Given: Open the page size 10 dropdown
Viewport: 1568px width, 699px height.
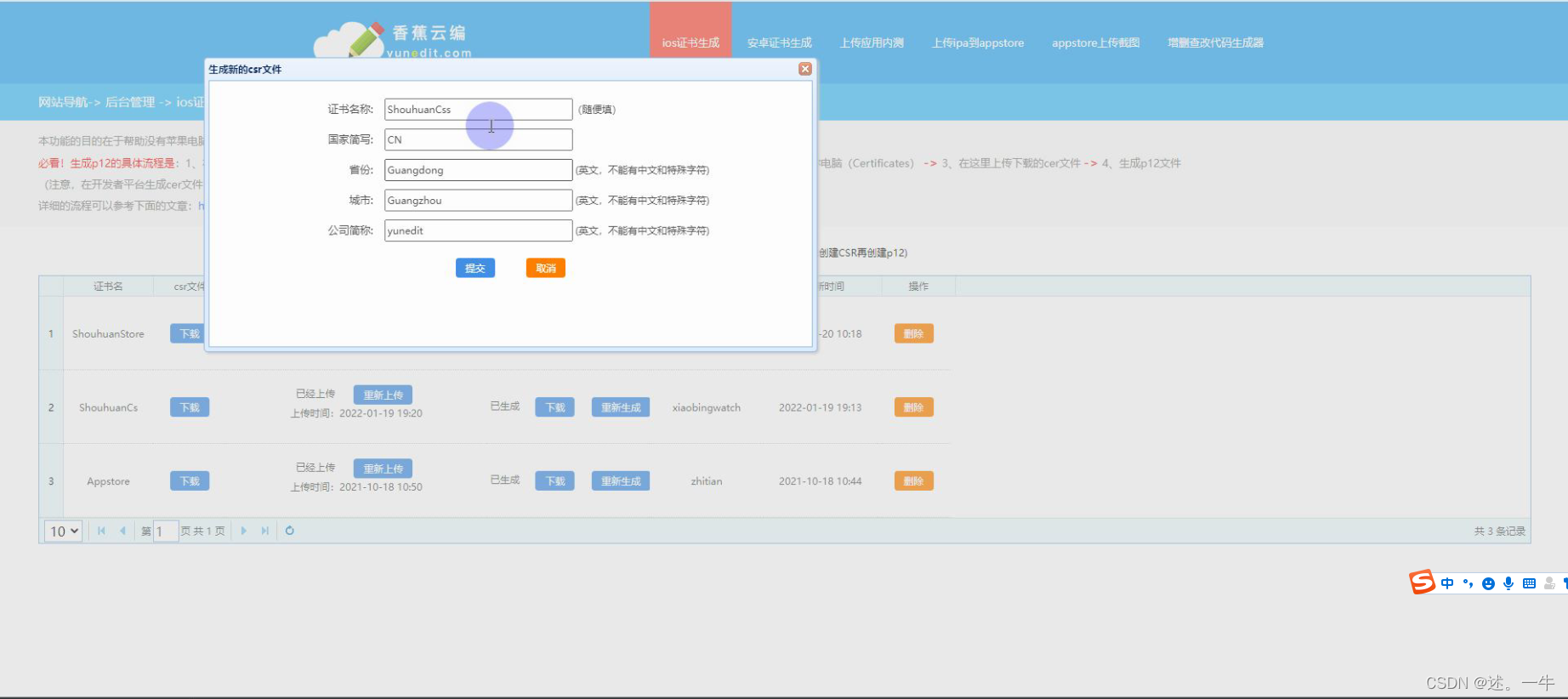Looking at the screenshot, I should [x=63, y=531].
